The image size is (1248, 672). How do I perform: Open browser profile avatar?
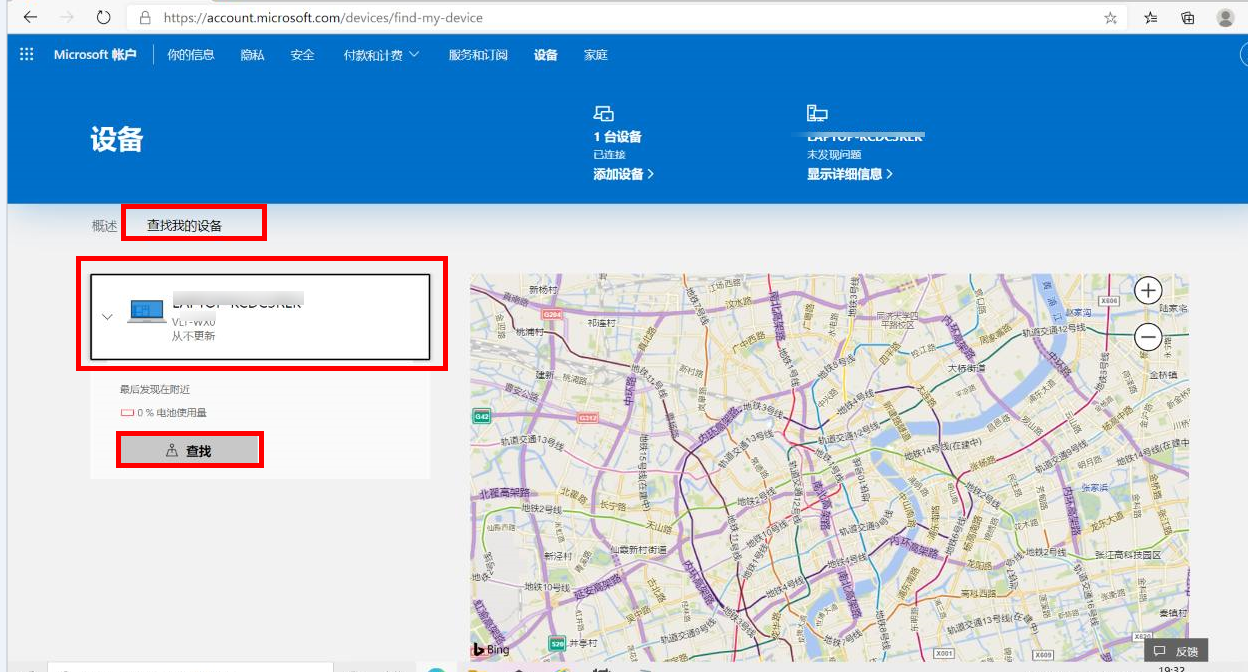1225,18
